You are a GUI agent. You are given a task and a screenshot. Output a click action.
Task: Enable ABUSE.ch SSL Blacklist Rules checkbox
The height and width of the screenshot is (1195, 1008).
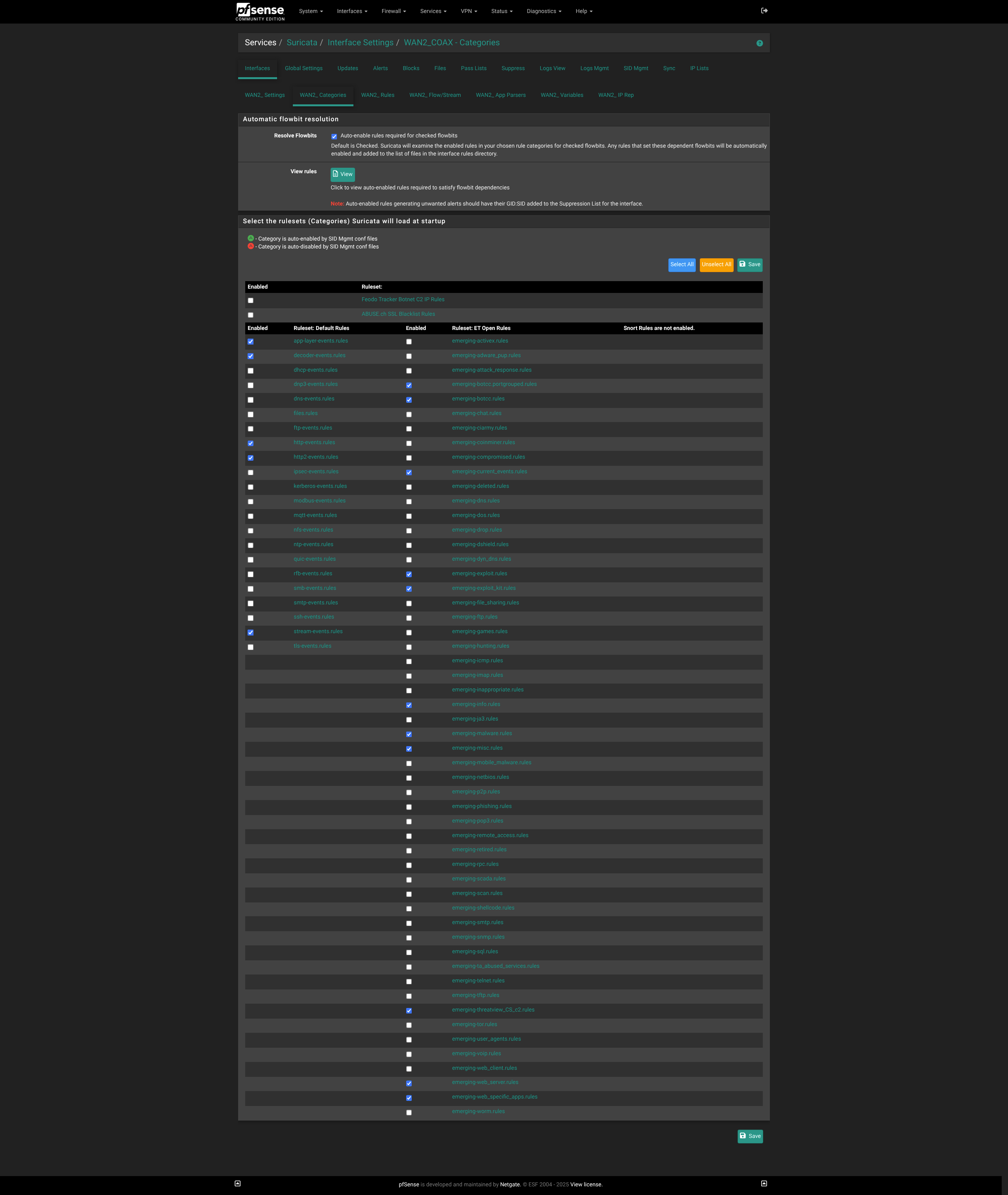coord(250,315)
